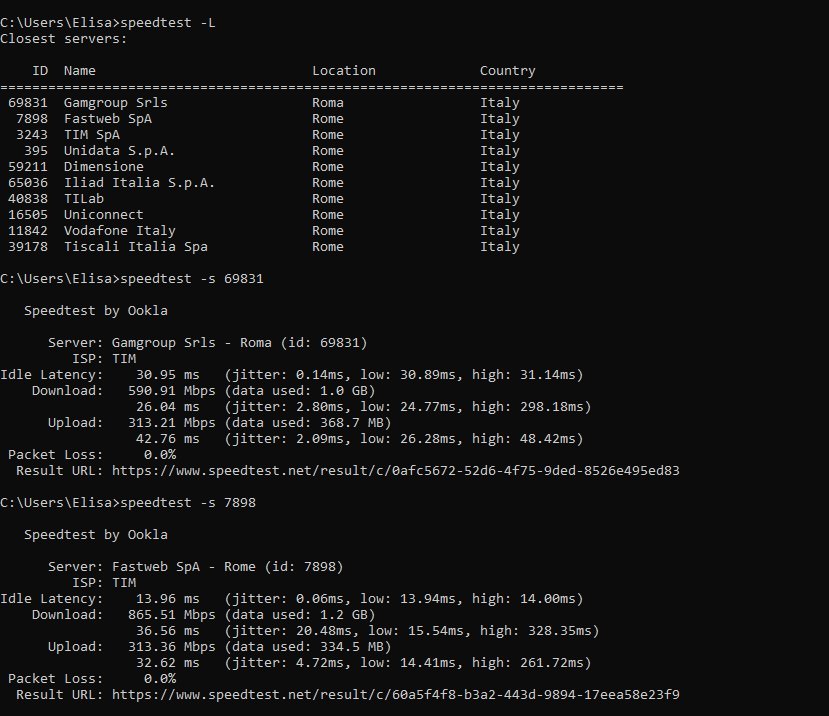Click the Location column header

(343, 71)
